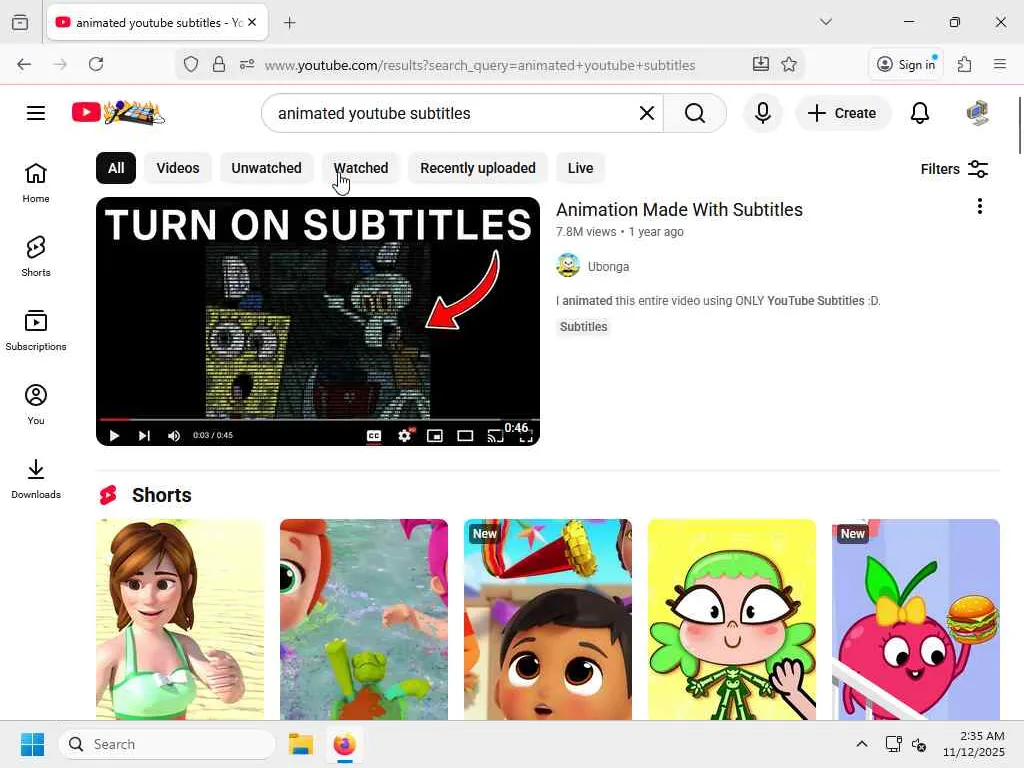Click the browser address bar URL
The image size is (1024, 768).
[x=479, y=65]
